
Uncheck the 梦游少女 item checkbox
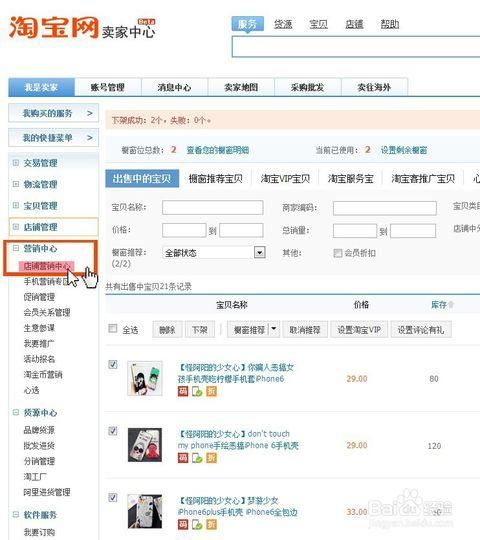pos(113,497)
